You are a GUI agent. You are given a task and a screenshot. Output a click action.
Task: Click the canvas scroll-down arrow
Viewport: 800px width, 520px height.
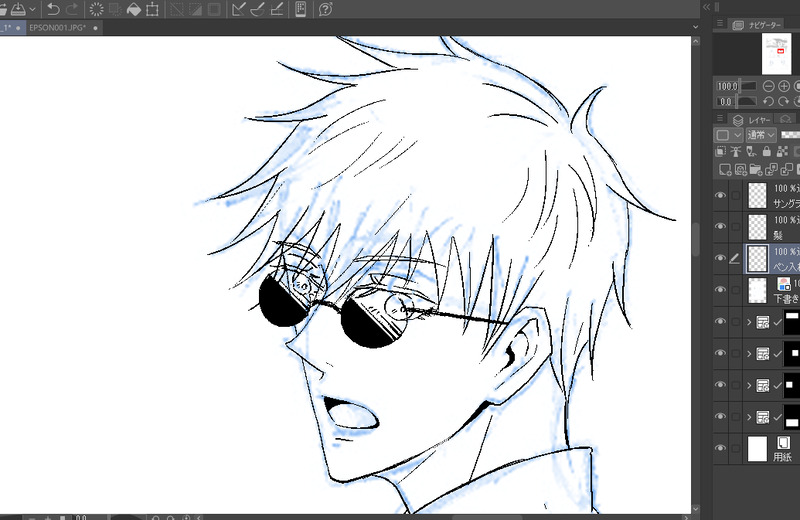(x=695, y=509)
